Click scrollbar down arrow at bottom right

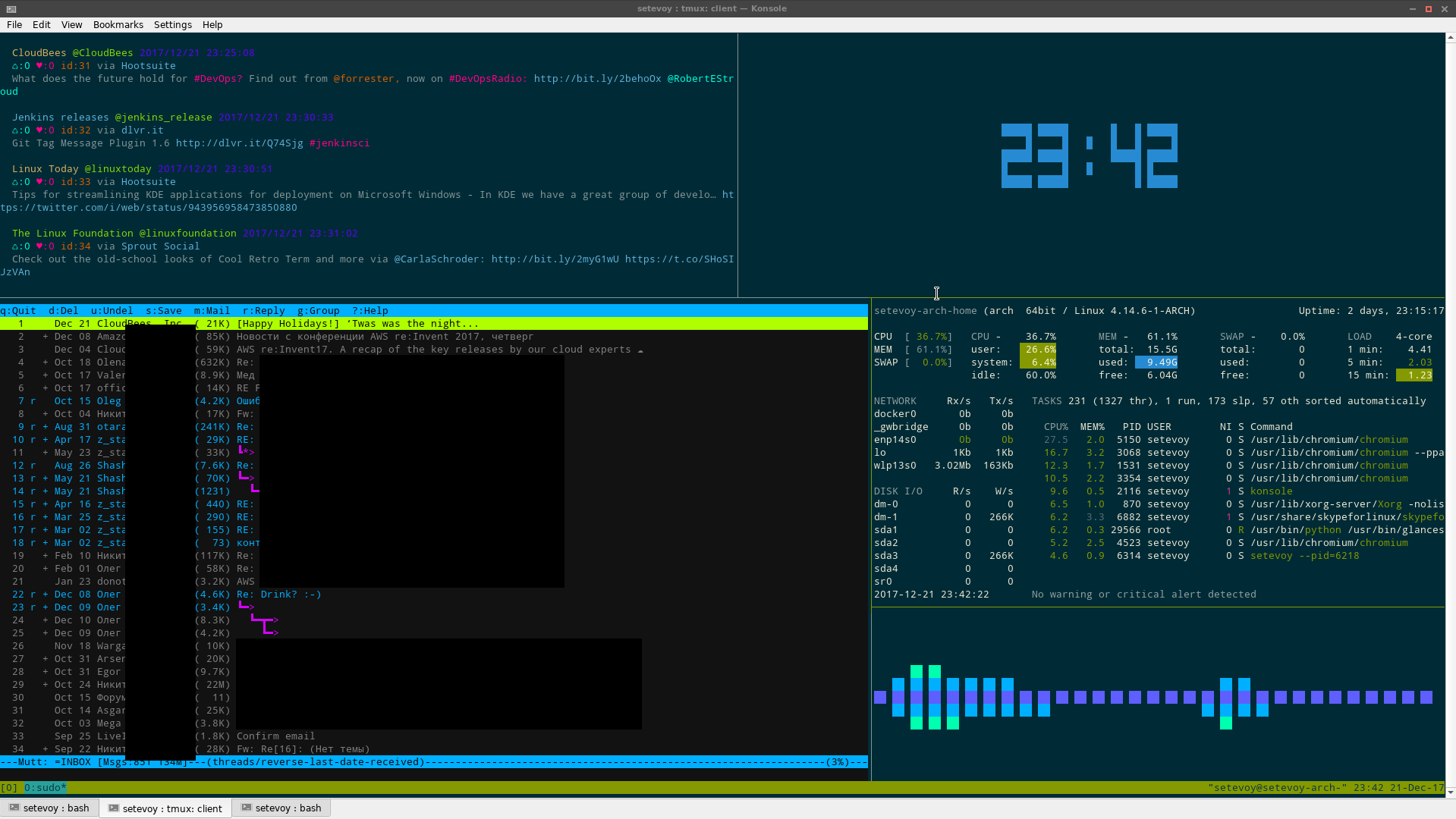coord(1451,792)
